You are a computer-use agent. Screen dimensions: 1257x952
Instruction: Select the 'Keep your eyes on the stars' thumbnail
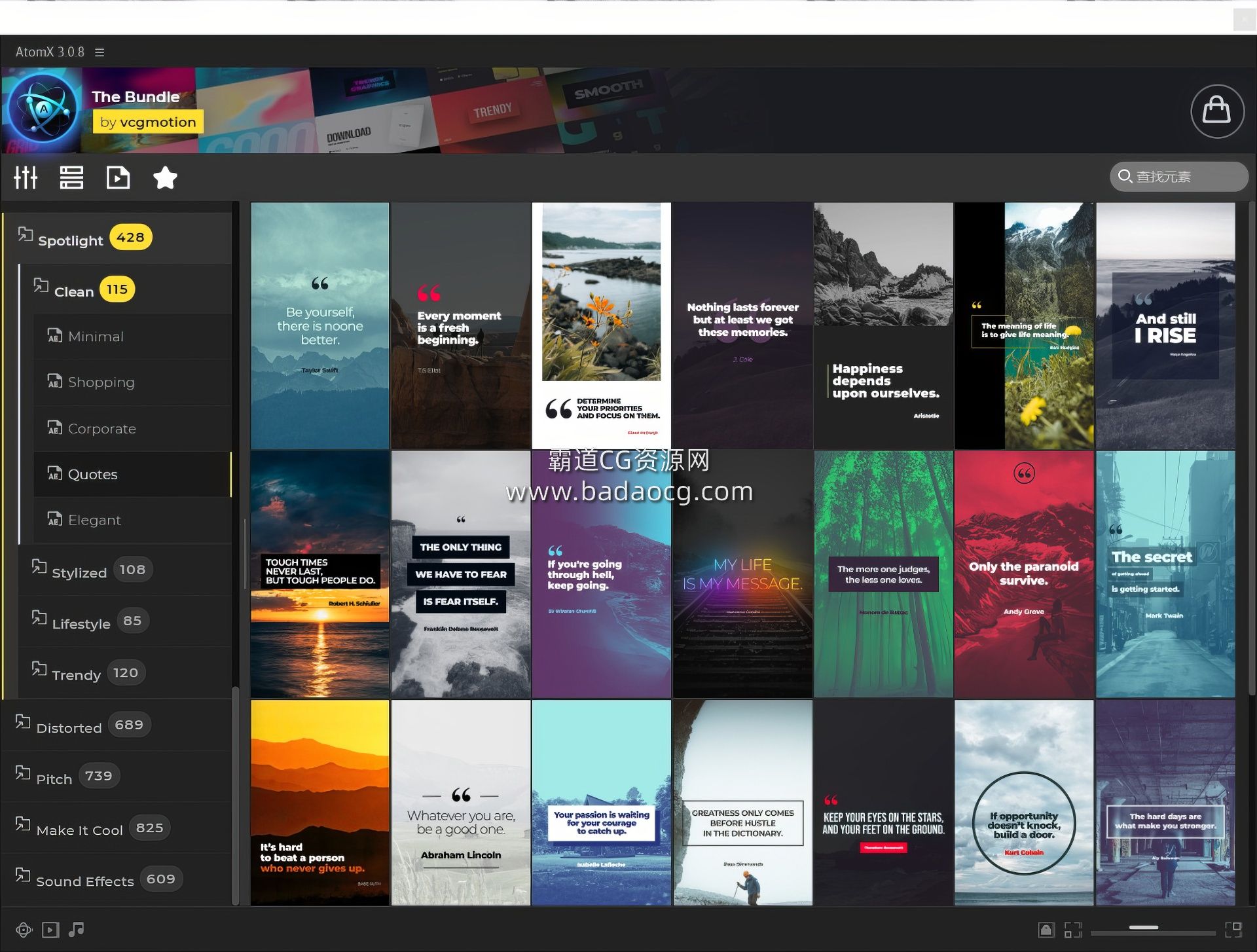883,803
